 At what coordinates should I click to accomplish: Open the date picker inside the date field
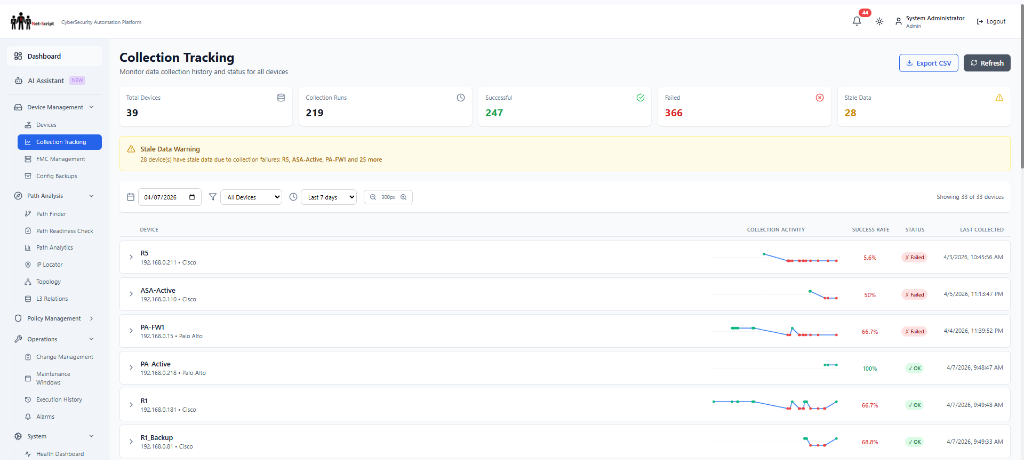pos(192,197)
